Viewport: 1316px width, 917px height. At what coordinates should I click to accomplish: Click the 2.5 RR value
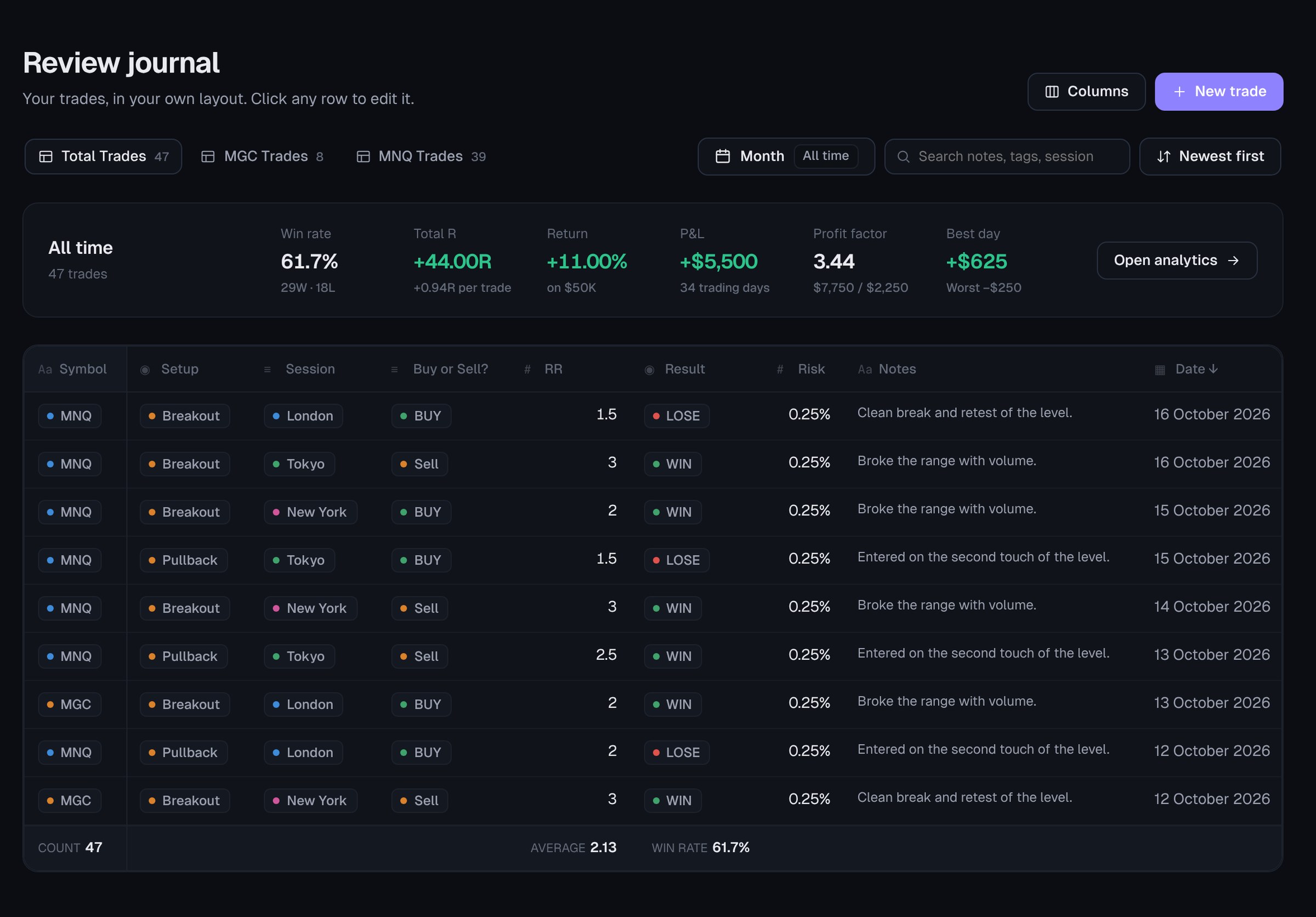[x=606, y=654]
